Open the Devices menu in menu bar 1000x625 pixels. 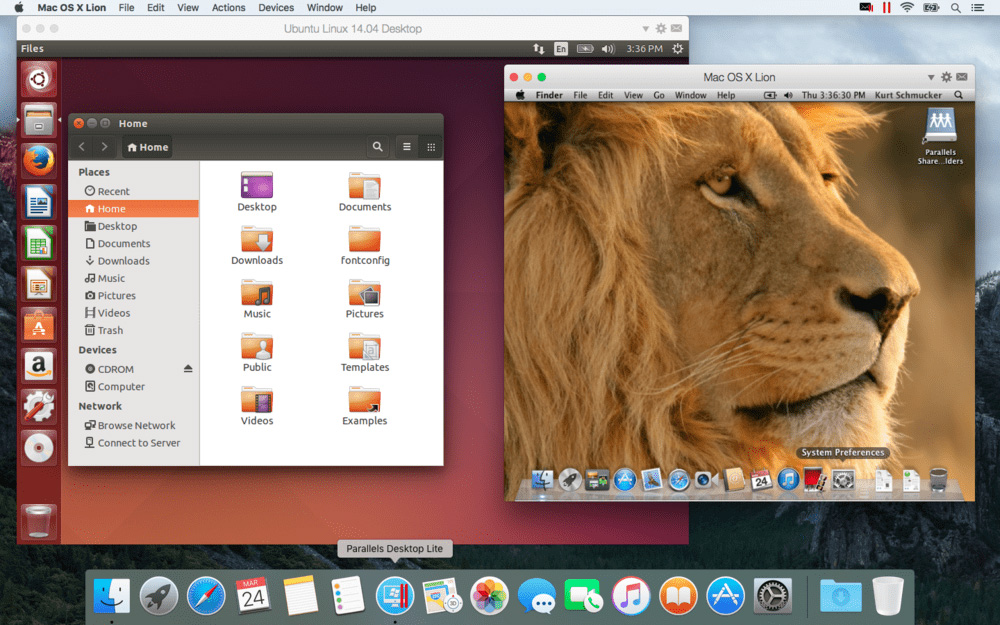pos(276,7)
